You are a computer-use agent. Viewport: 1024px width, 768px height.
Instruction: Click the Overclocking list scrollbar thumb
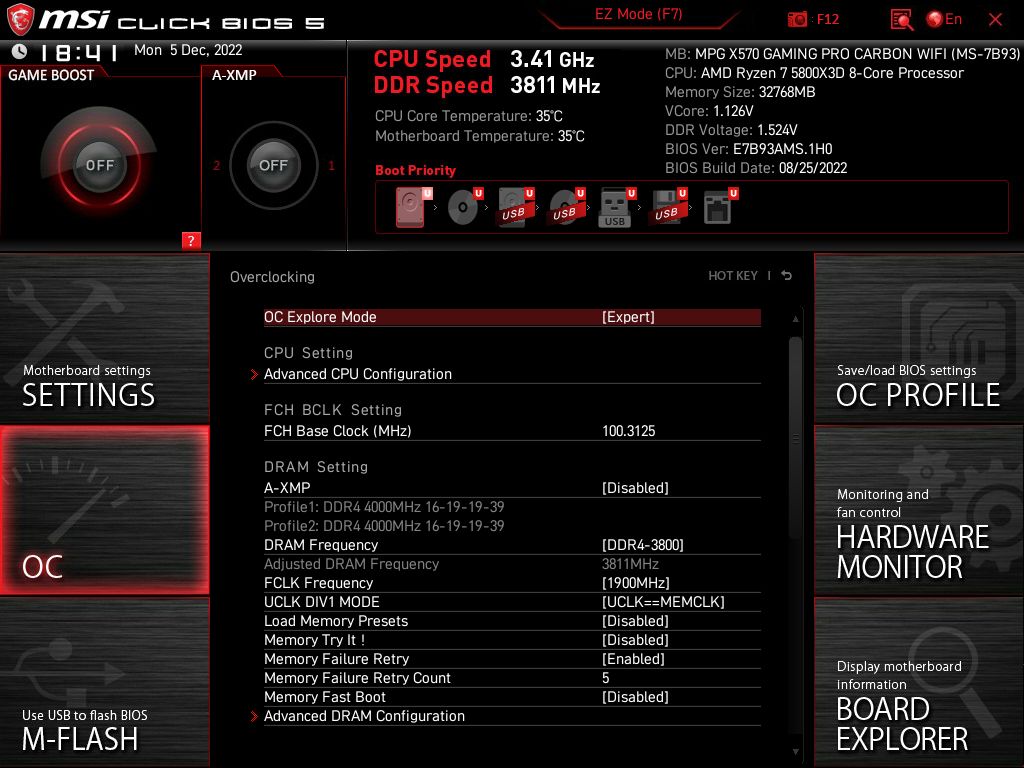click(x=795, y=438)
